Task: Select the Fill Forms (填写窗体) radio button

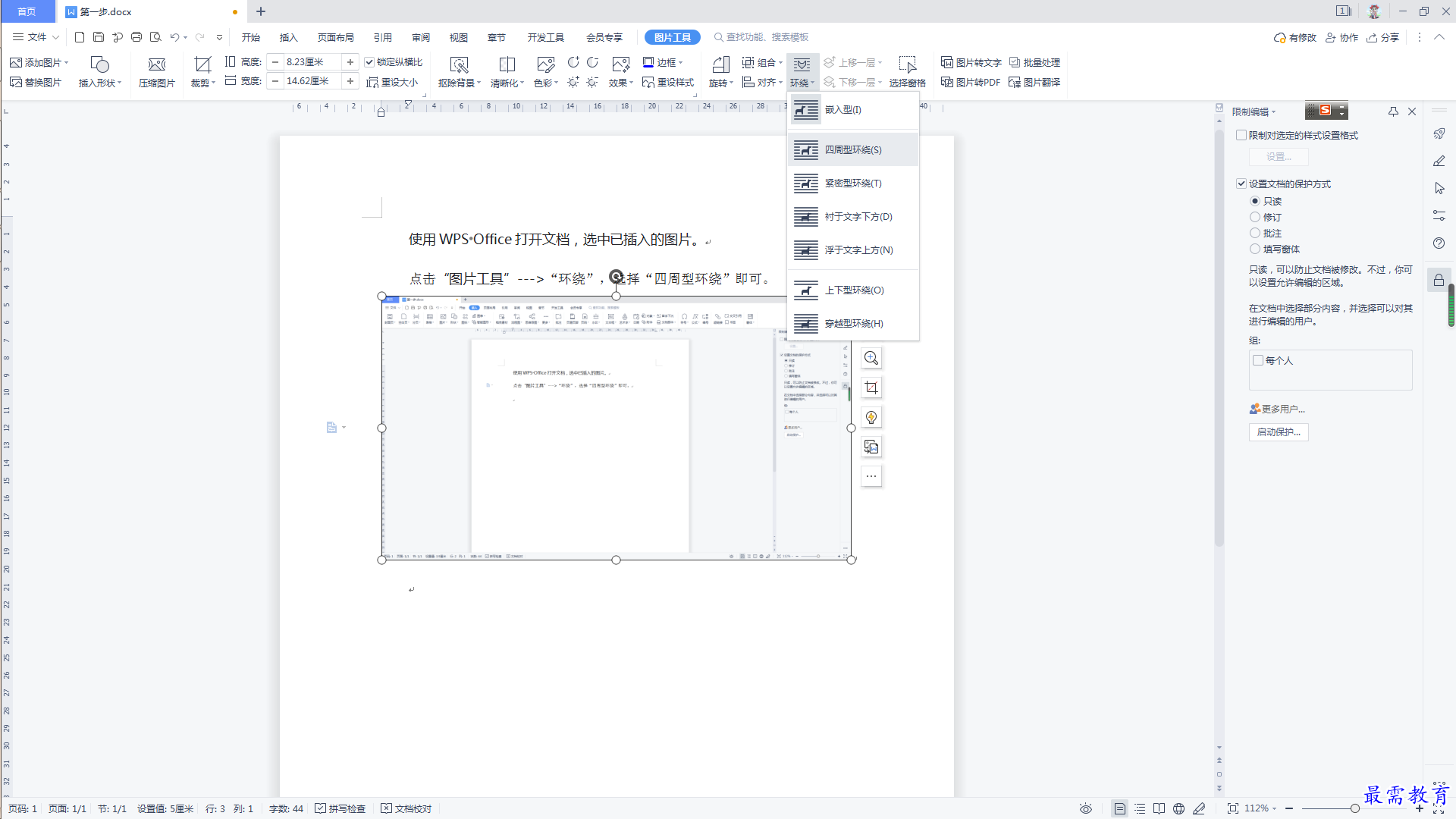Action: (1255, 249)
